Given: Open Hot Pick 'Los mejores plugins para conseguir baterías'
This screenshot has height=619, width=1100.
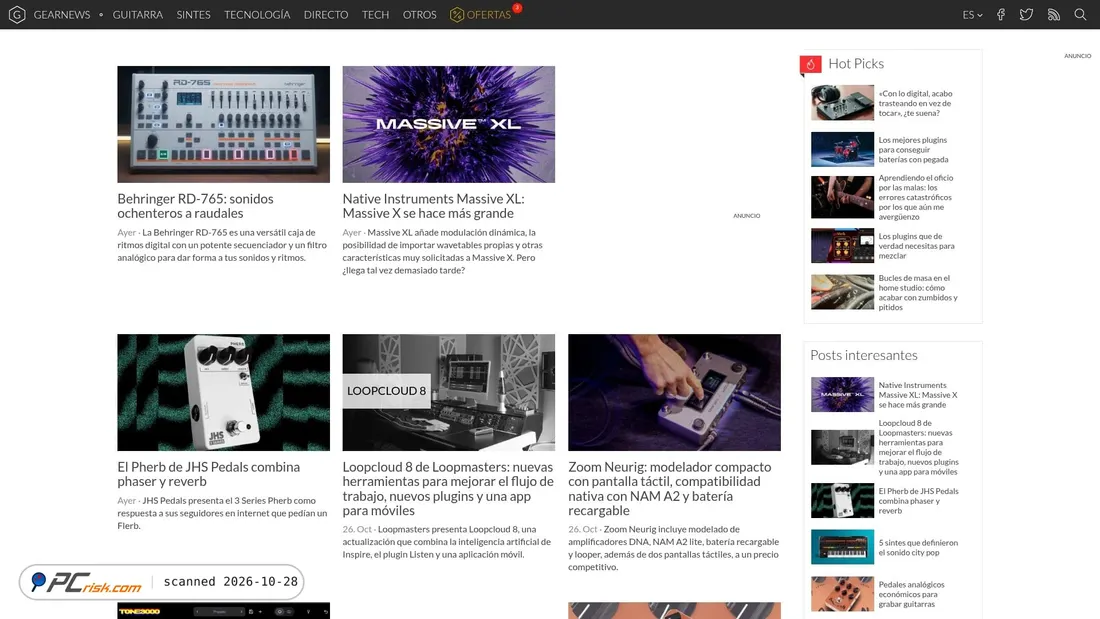Looking at the screenshot, I should [x=913, y=149].
